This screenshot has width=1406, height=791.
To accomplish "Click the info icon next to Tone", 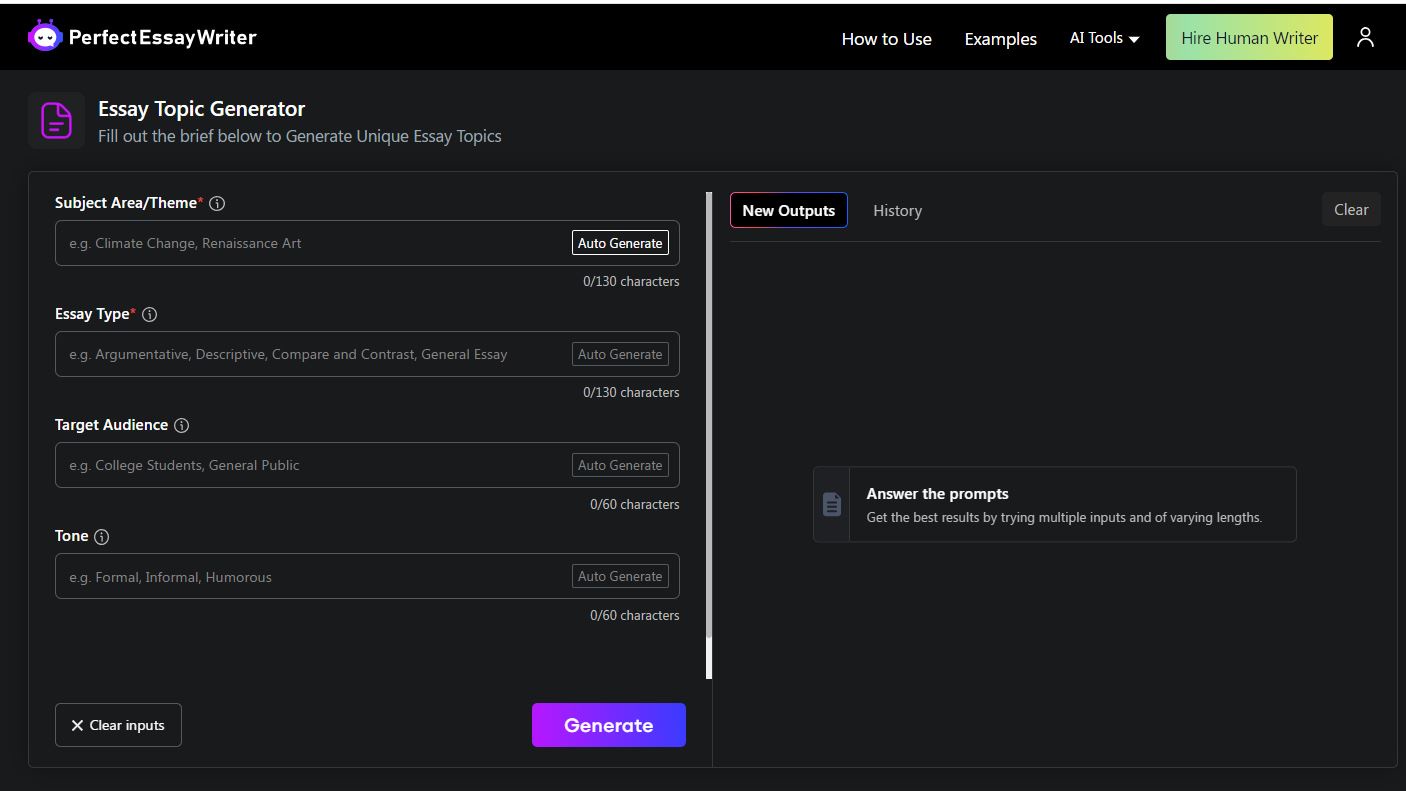I will coord(101,537).
